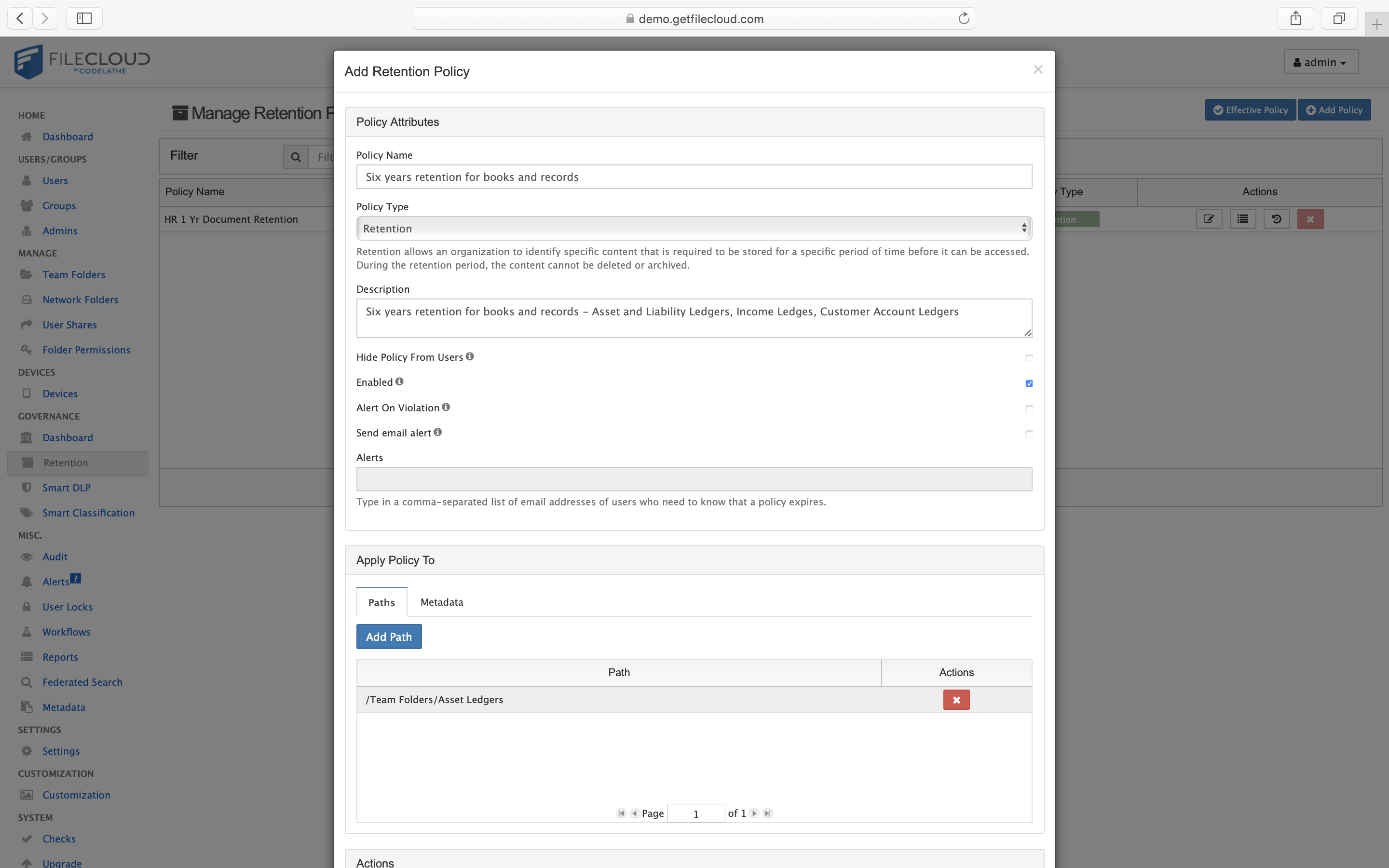Delete the HR retention policy with red X

tap(1310, 219)
